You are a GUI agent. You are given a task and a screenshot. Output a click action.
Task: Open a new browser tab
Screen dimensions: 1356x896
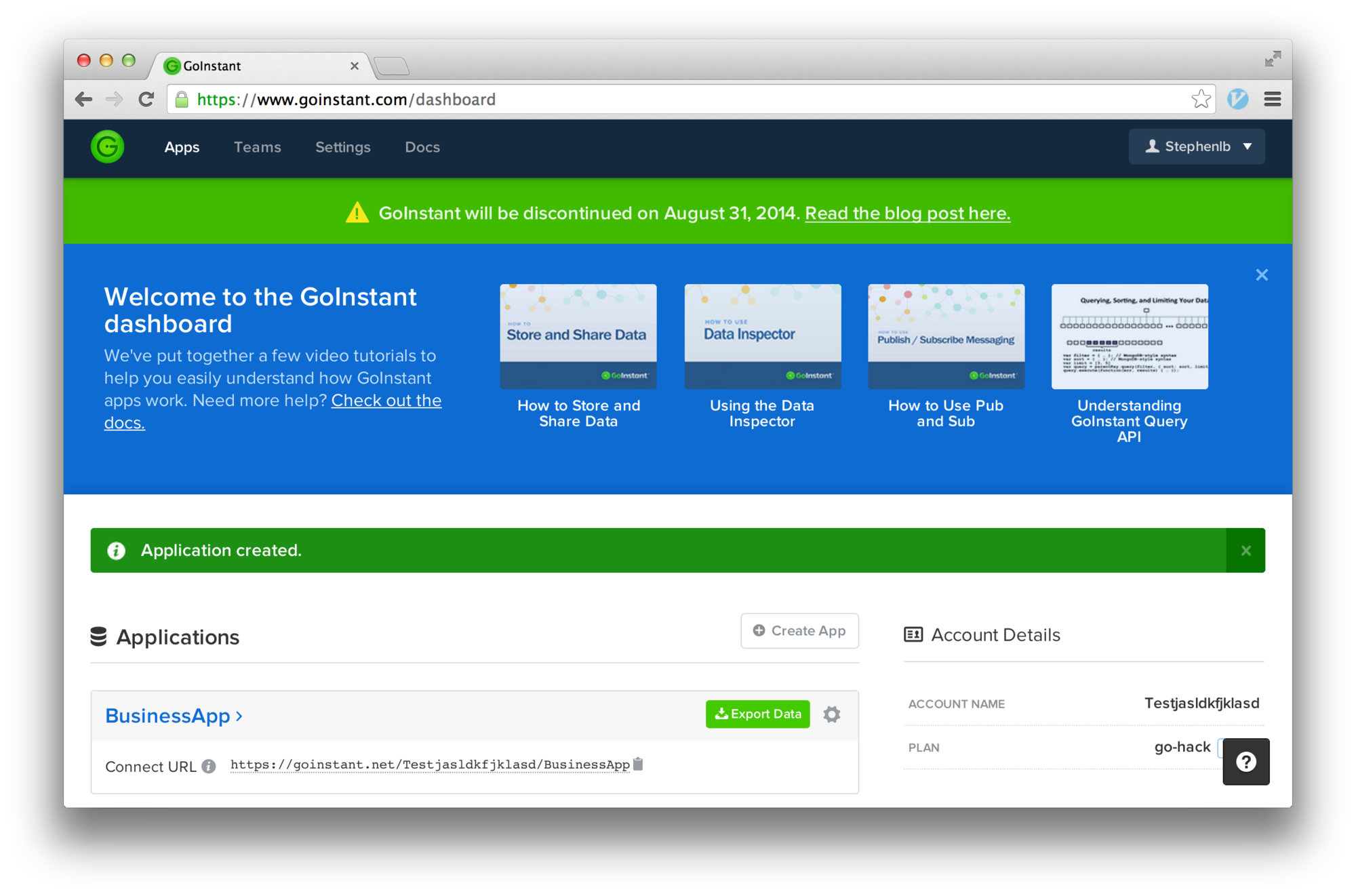coord(392,66)
